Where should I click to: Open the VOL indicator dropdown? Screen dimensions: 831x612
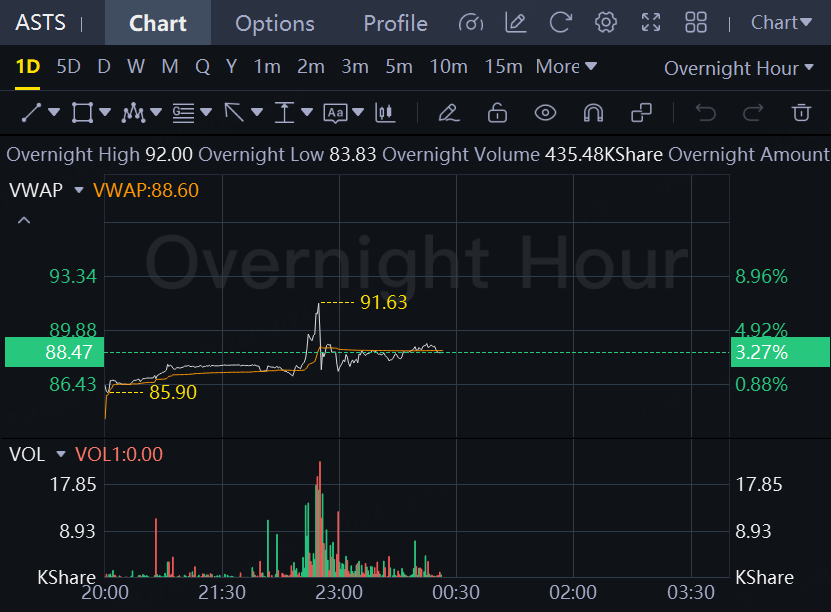point(60,454)
